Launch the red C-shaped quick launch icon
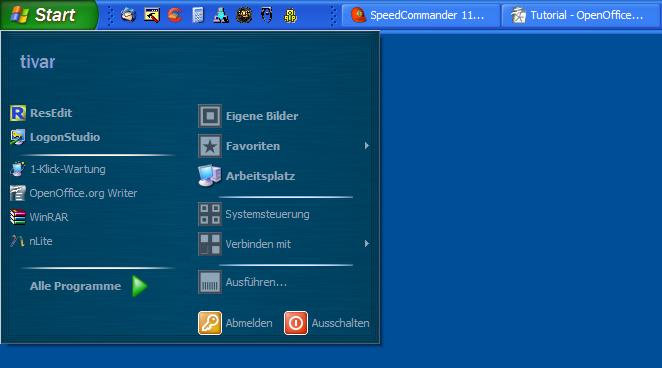Viewport: 662px width, 368px height. [174, 15]
